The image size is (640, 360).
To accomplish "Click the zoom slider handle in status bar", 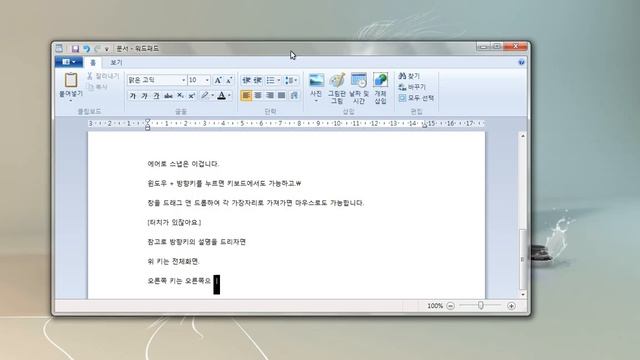I will point(481,305).
